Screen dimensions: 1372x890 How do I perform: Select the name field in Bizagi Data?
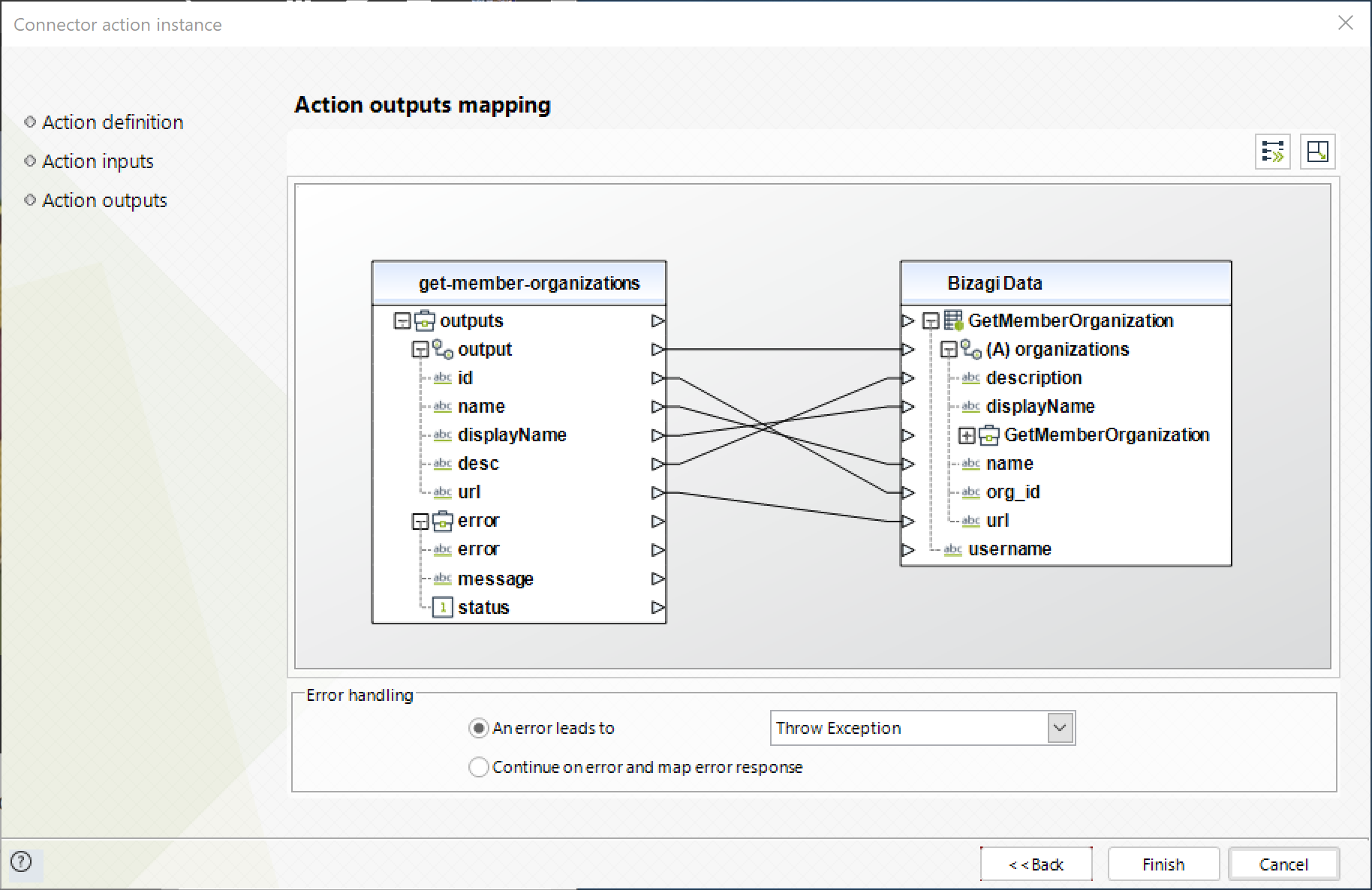(x=1009, y=463)
